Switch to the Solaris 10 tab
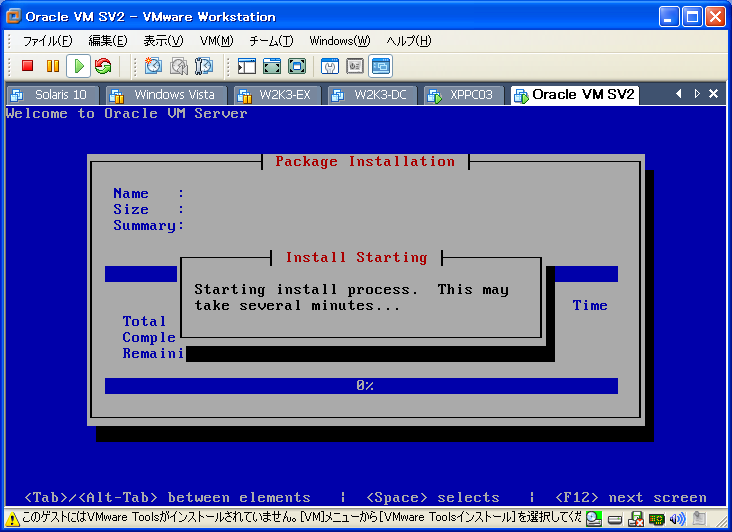The image size is (732, 532). click(52, 95)
